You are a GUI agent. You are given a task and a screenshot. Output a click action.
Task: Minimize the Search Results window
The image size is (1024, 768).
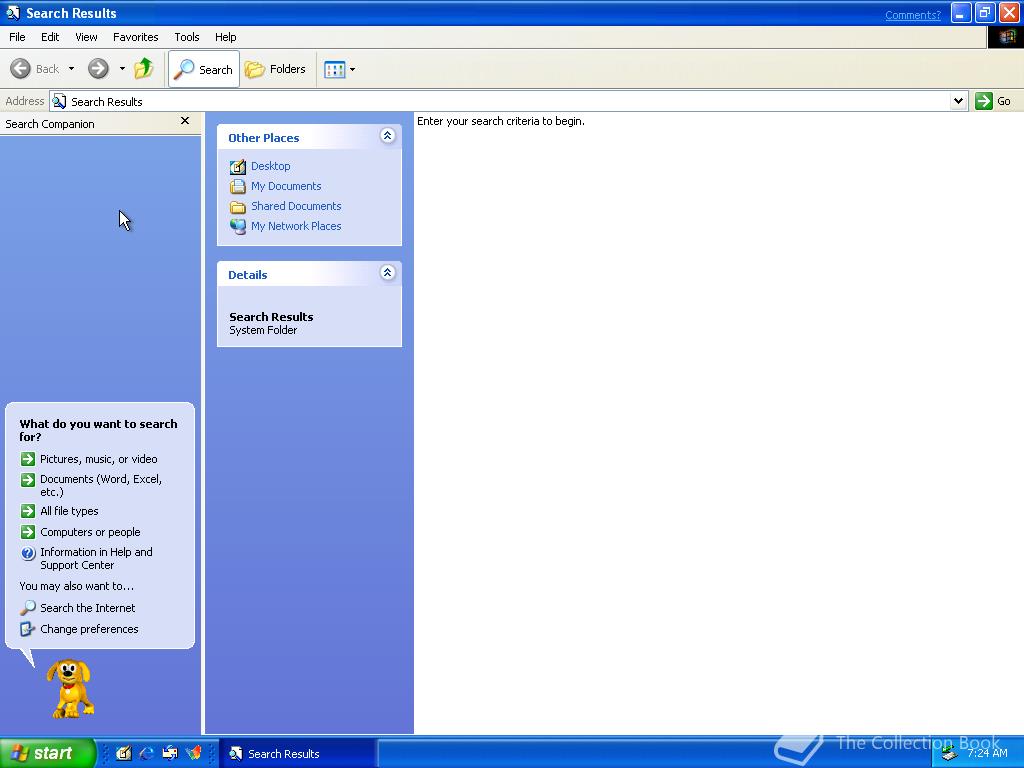961,13
